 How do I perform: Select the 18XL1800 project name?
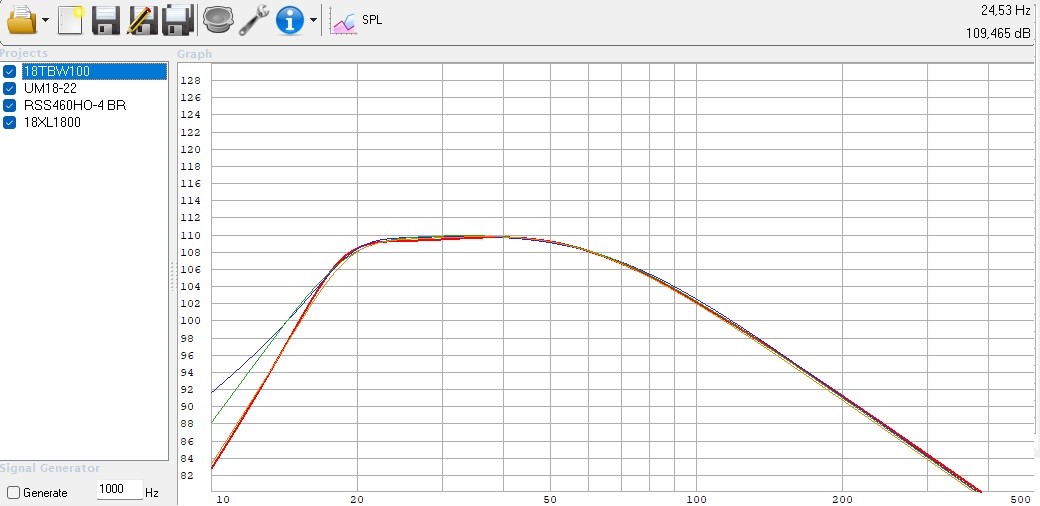[51, 122]
